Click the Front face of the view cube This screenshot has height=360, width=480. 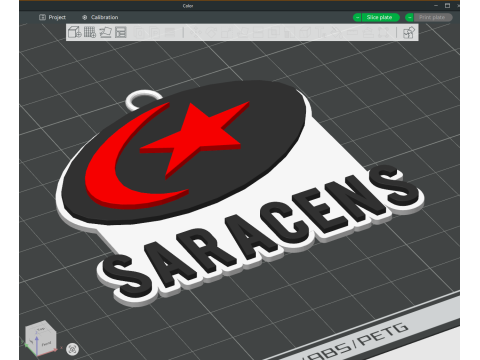(46, 343)
